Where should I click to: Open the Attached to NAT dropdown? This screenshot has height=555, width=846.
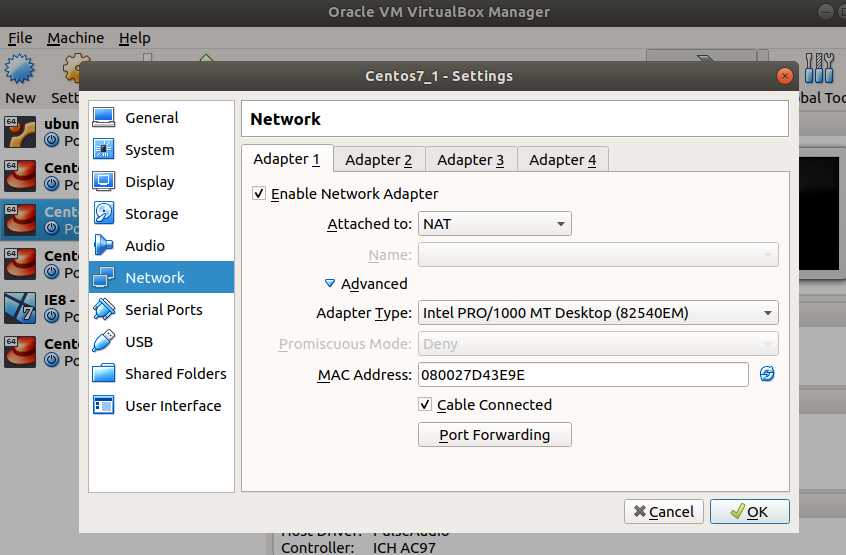point(495,224)
